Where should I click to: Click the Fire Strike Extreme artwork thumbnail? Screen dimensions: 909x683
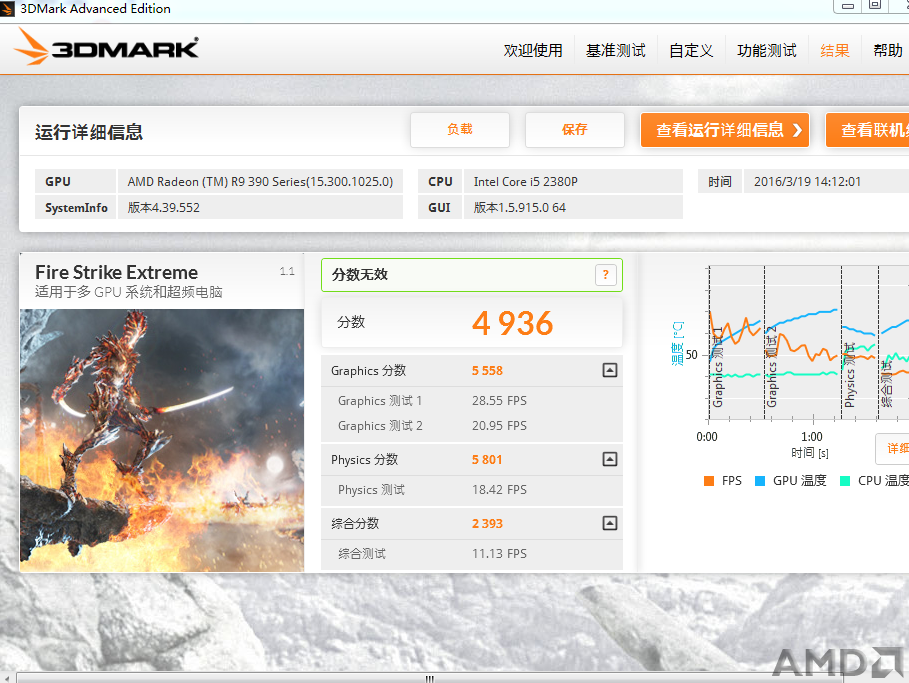tap(162, 440)
